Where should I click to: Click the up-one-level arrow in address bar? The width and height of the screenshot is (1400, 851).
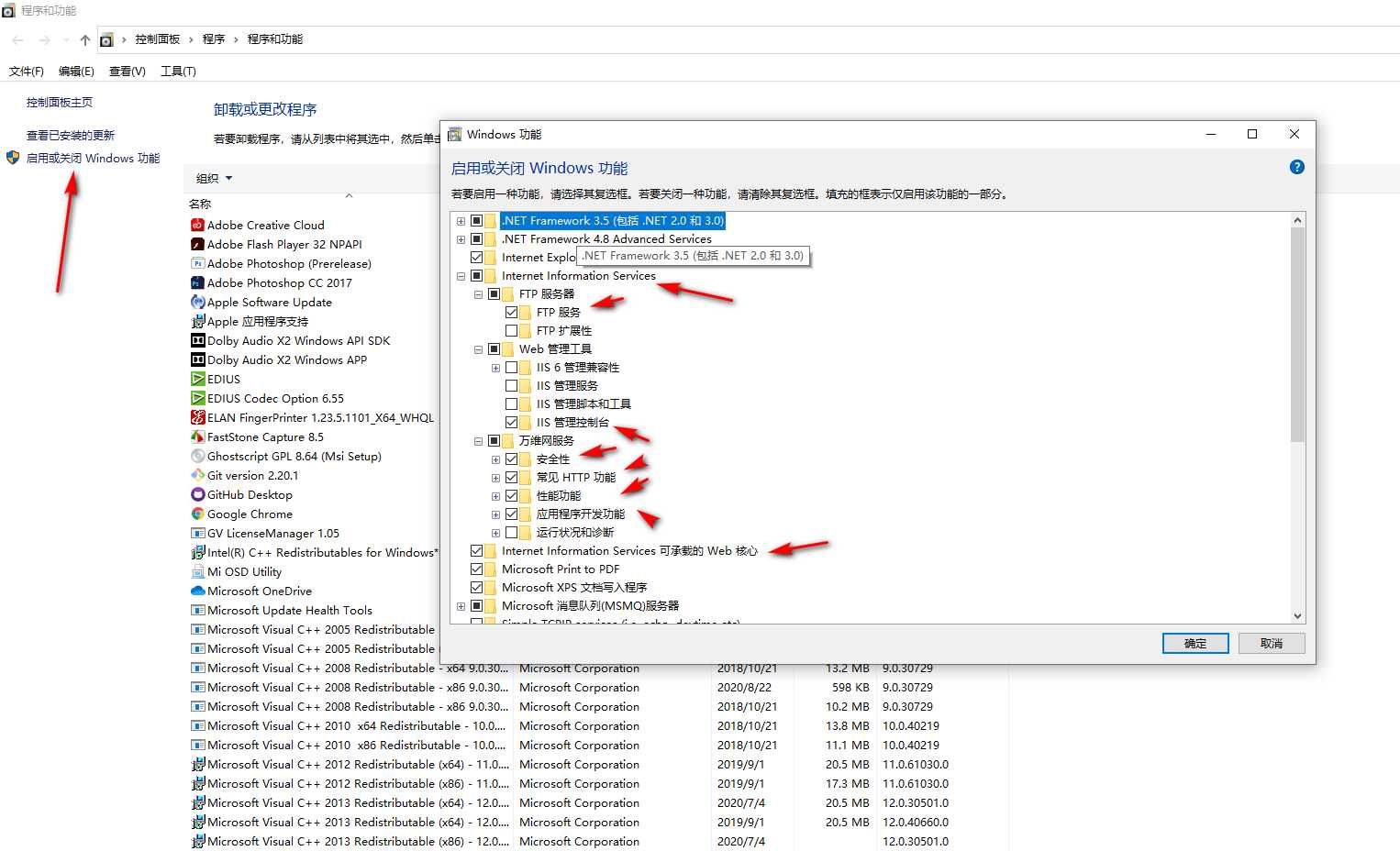tap(84, 39)
